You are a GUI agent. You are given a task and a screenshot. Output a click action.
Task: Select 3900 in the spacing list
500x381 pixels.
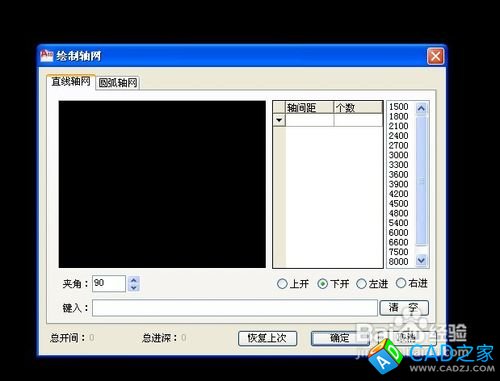(398, 184)
